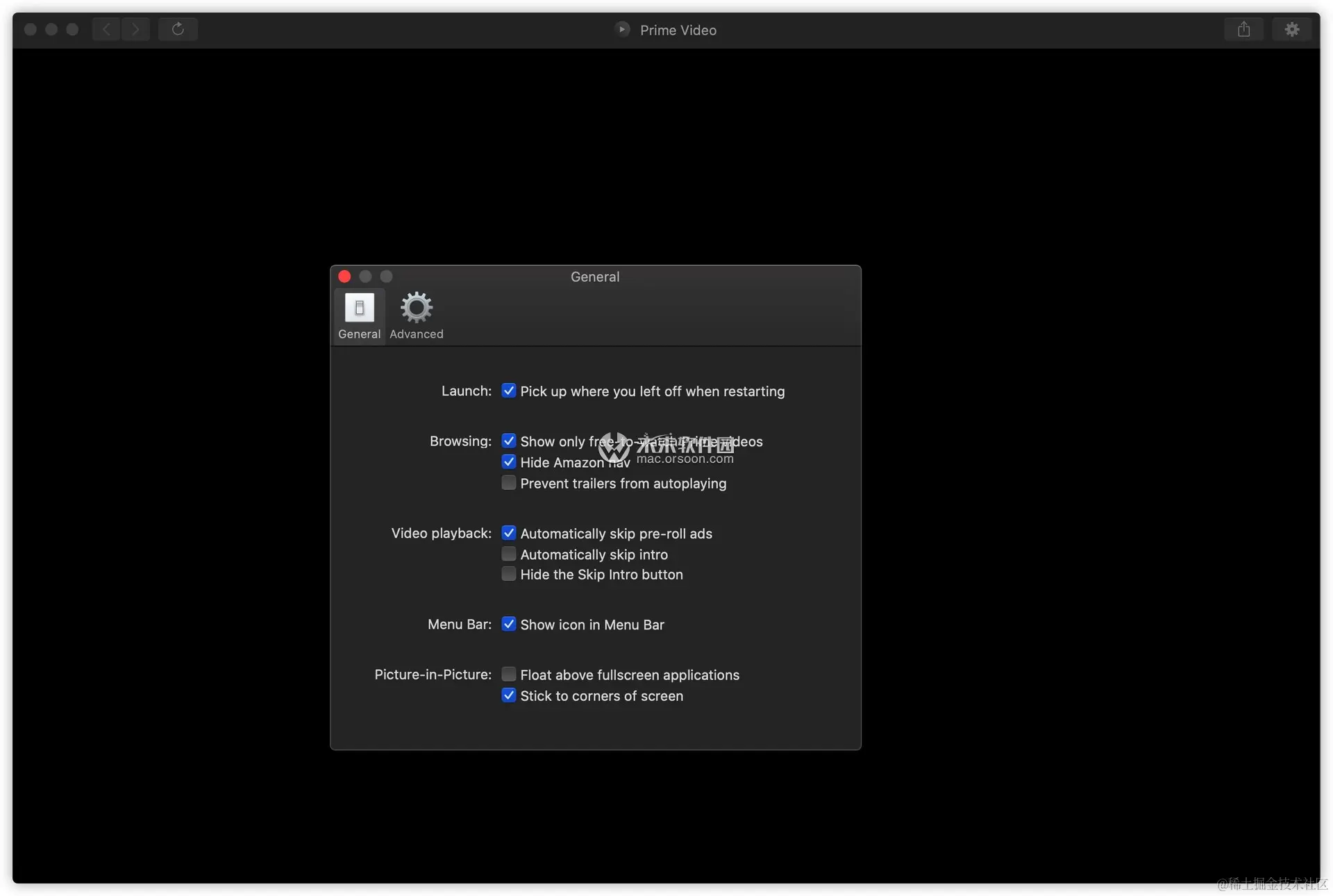The image size is (1333, 896).
Task: Click the reload page icon
Action: pos(178,29)
